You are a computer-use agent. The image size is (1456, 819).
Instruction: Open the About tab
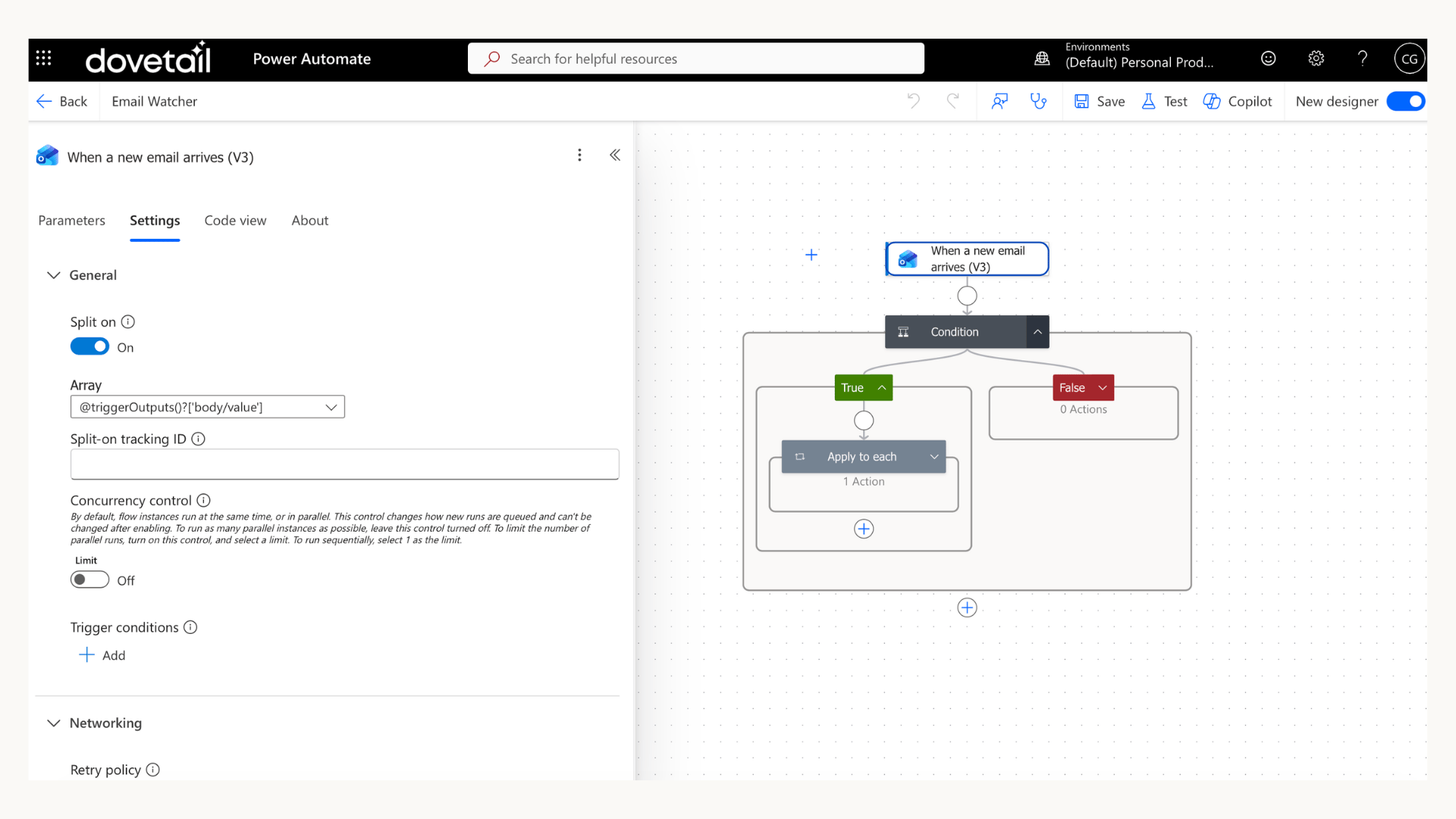[x=309, y=221]
